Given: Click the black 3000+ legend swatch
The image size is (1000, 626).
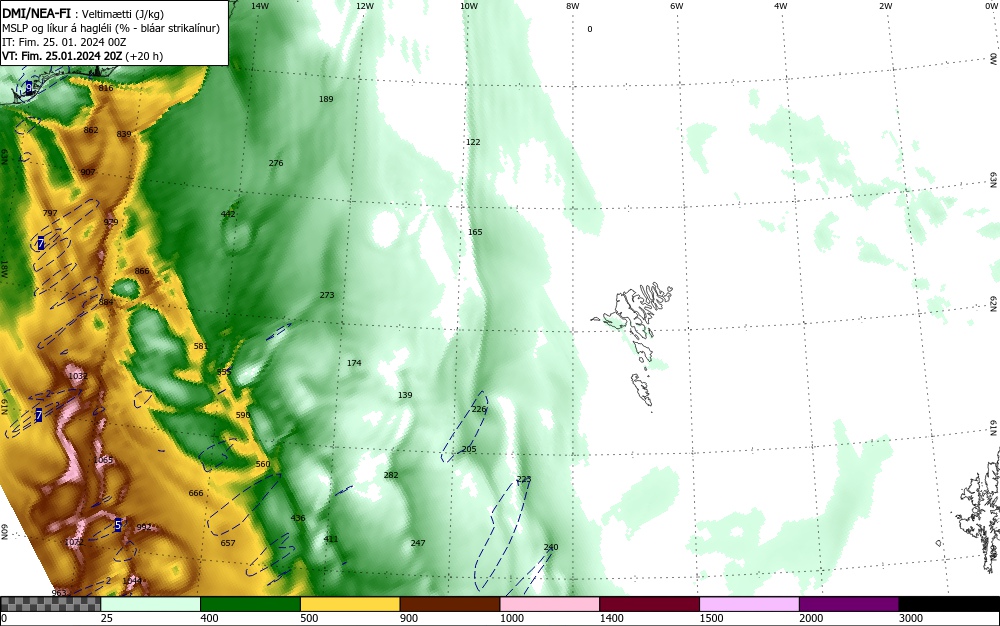Looking at the screenshot, I should (x=950, y=604).
